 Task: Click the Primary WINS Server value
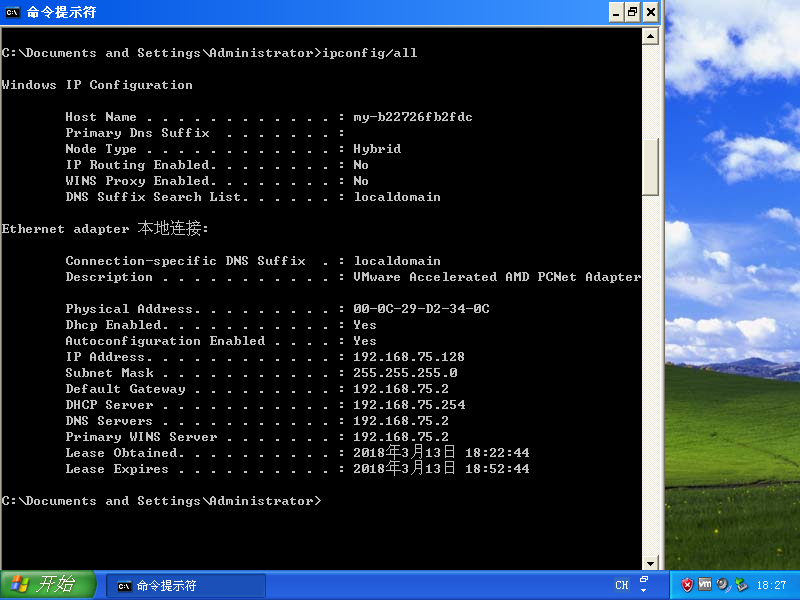[x=401, y=437]
